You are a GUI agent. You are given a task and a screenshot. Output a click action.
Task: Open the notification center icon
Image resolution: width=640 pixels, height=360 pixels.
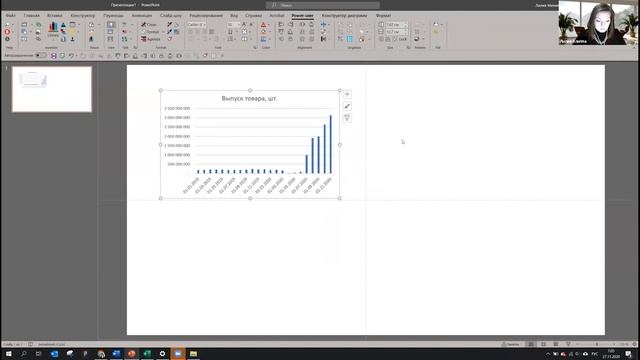629,354
